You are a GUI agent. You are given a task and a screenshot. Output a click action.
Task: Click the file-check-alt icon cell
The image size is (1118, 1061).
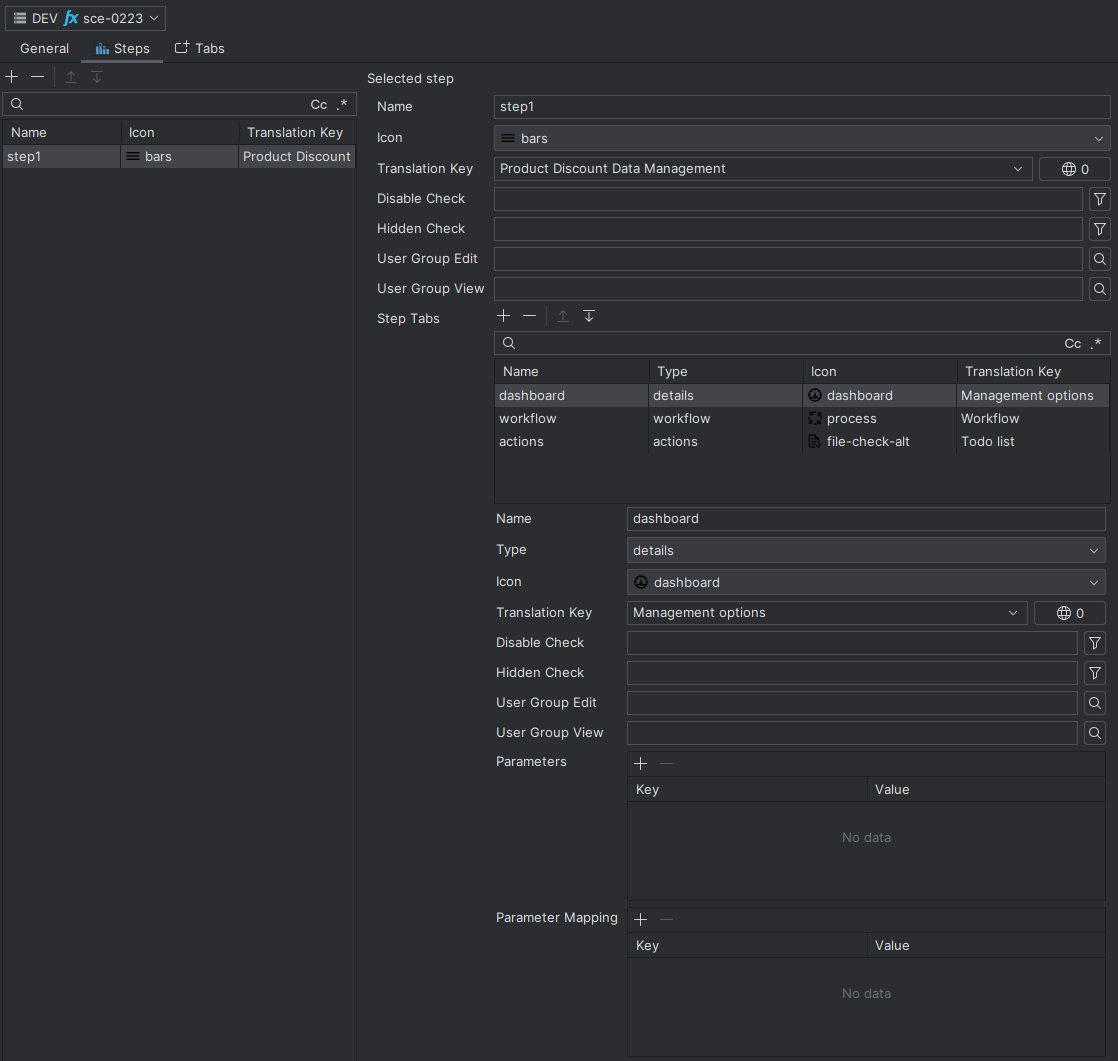click(879, 441)
